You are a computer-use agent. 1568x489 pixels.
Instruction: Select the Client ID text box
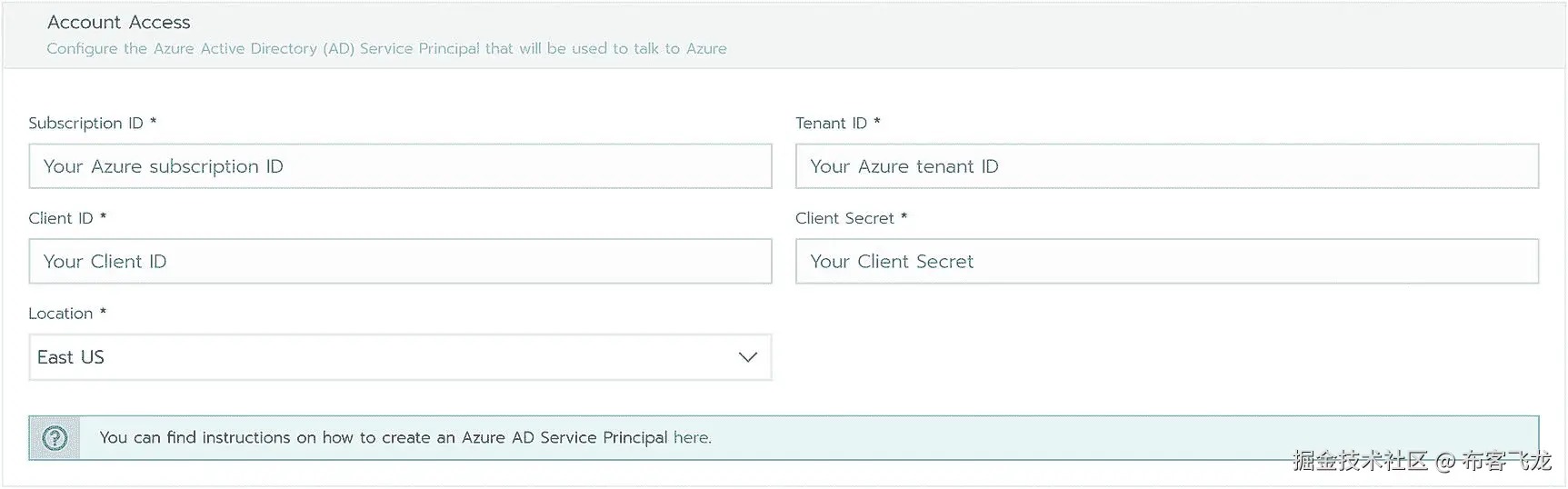pyautogui.click(x=400, y=262)
